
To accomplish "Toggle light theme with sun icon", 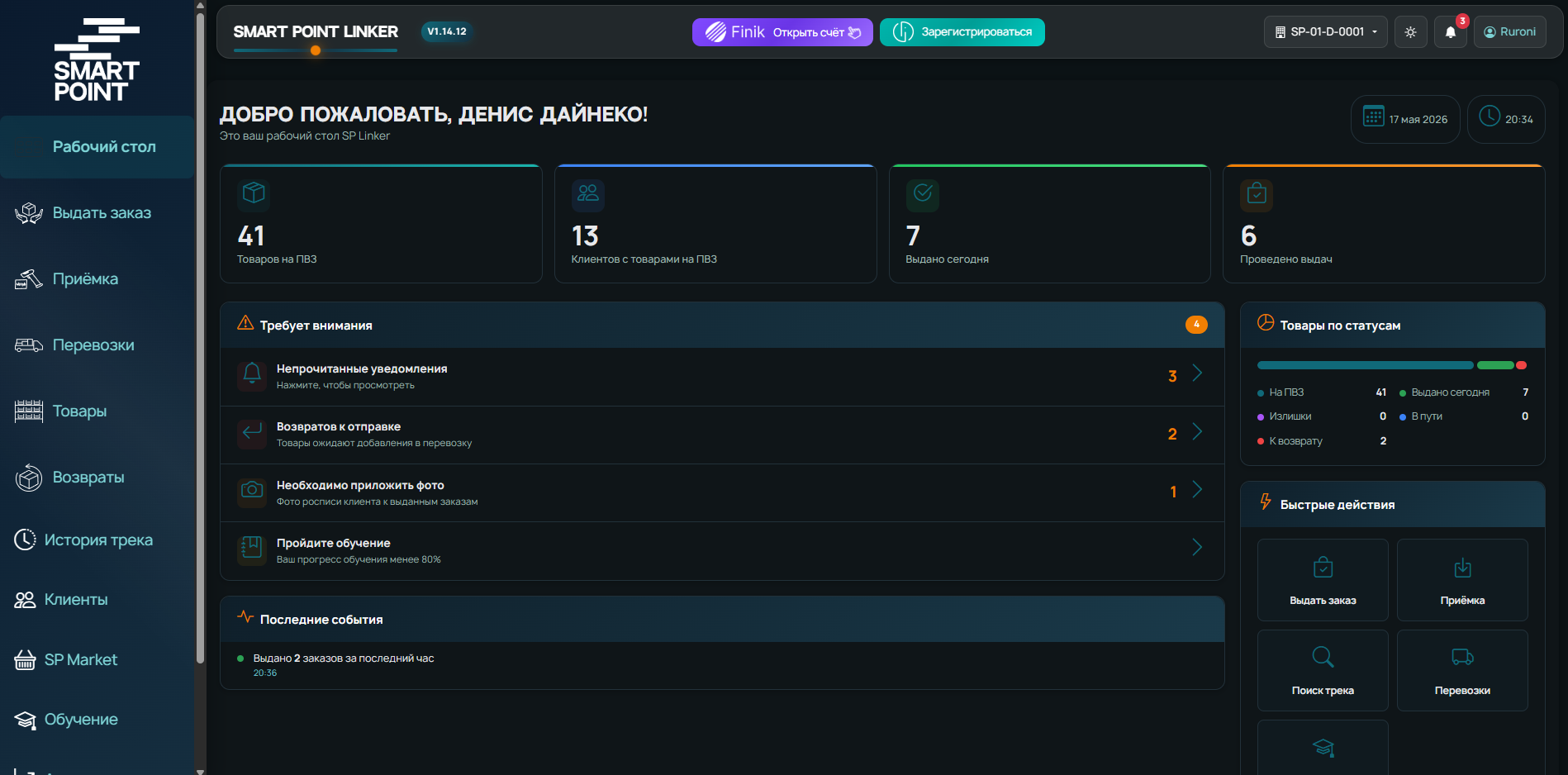I will 1410,32.
